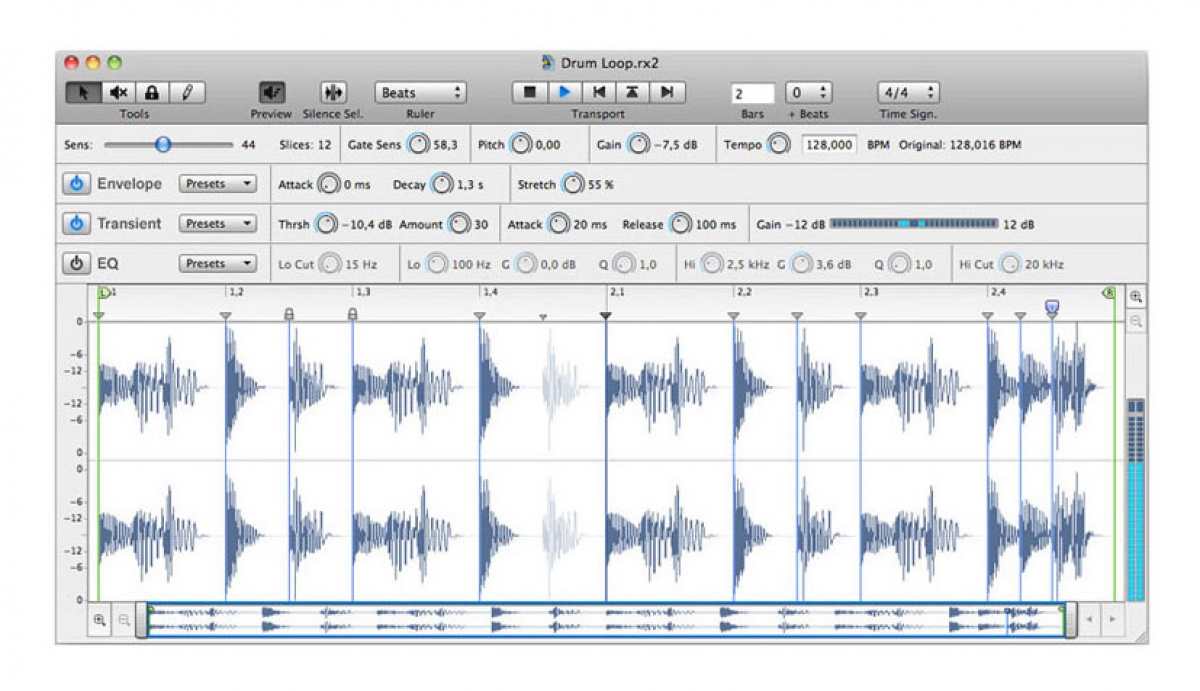
Task: Select the Lock slice tool
Action: 152,93
